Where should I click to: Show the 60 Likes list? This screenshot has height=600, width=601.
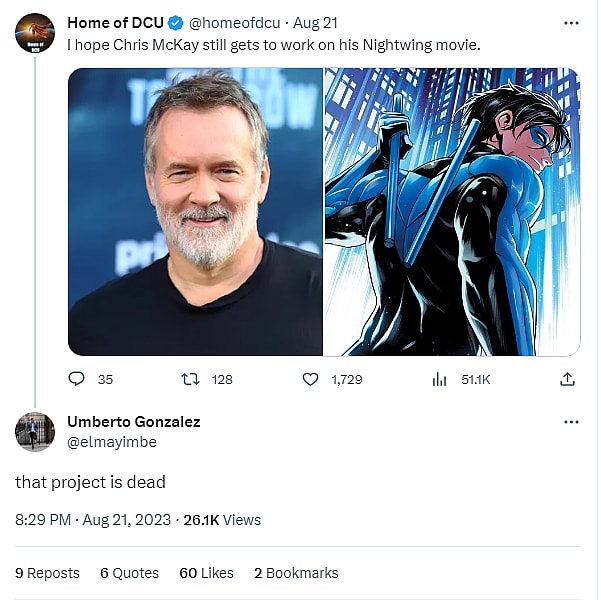pos(206,573)
